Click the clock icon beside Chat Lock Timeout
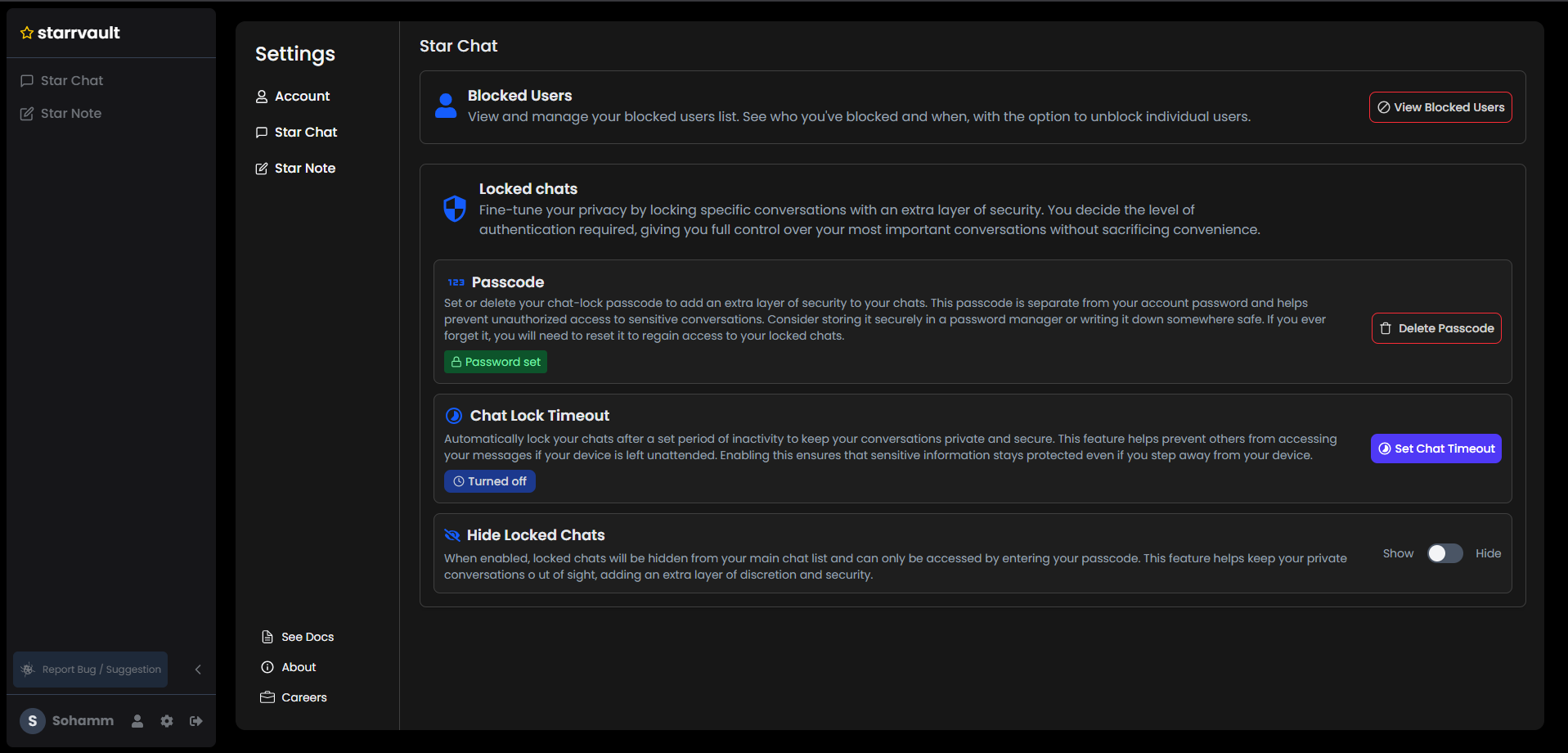Viewport: 1568px width, 753px height. tap(454, 415)
